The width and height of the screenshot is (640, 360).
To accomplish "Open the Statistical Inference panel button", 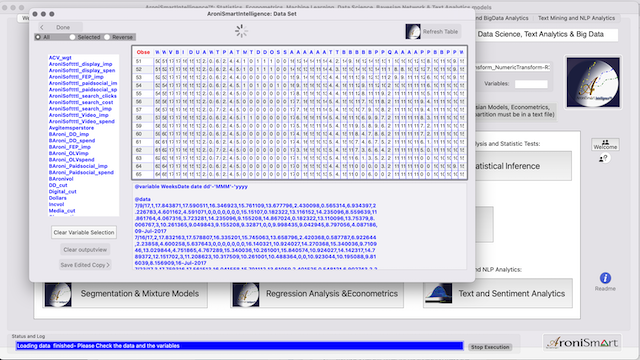I will coord(523,166).
